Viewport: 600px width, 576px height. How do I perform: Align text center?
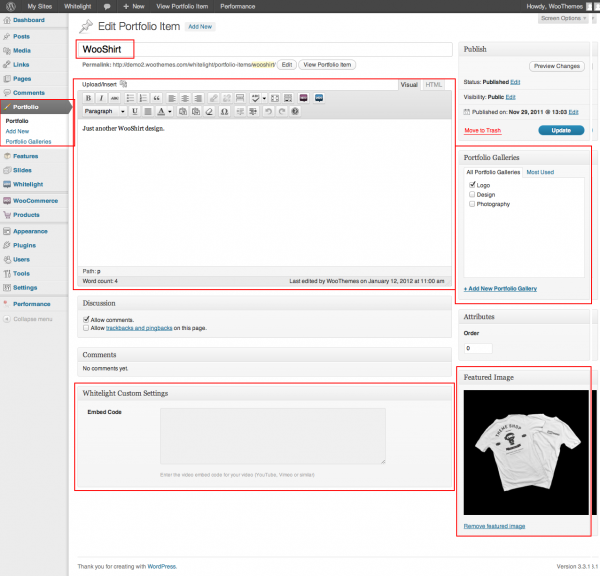tap(185, 98)
